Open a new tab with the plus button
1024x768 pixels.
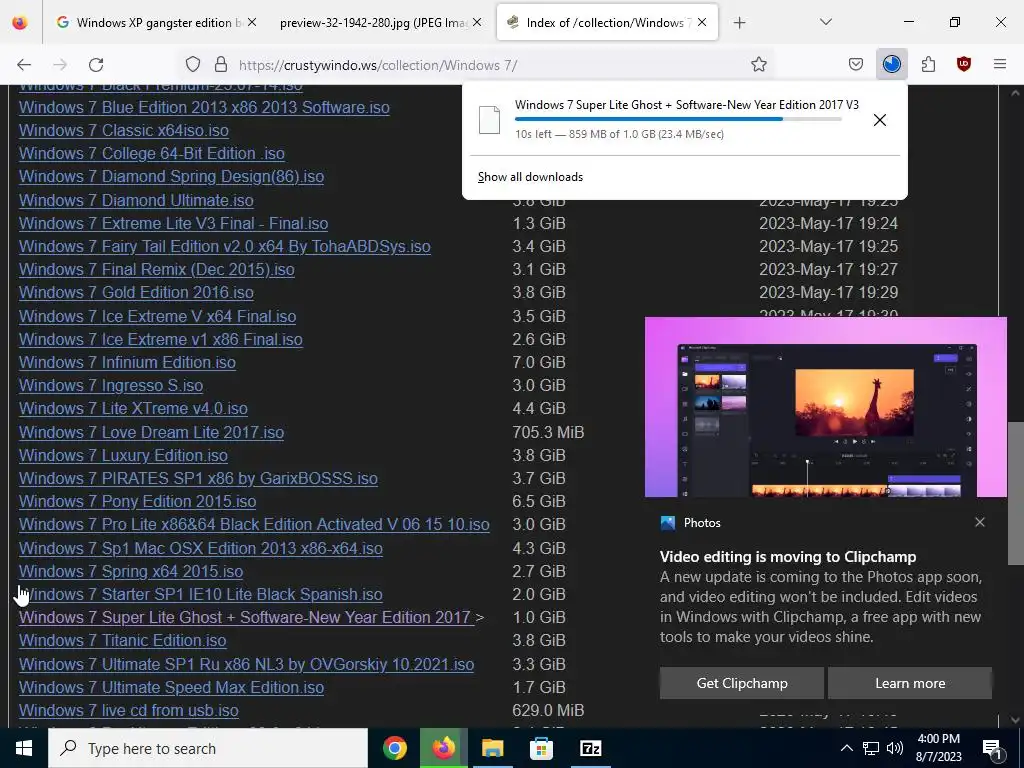point(739,23)
